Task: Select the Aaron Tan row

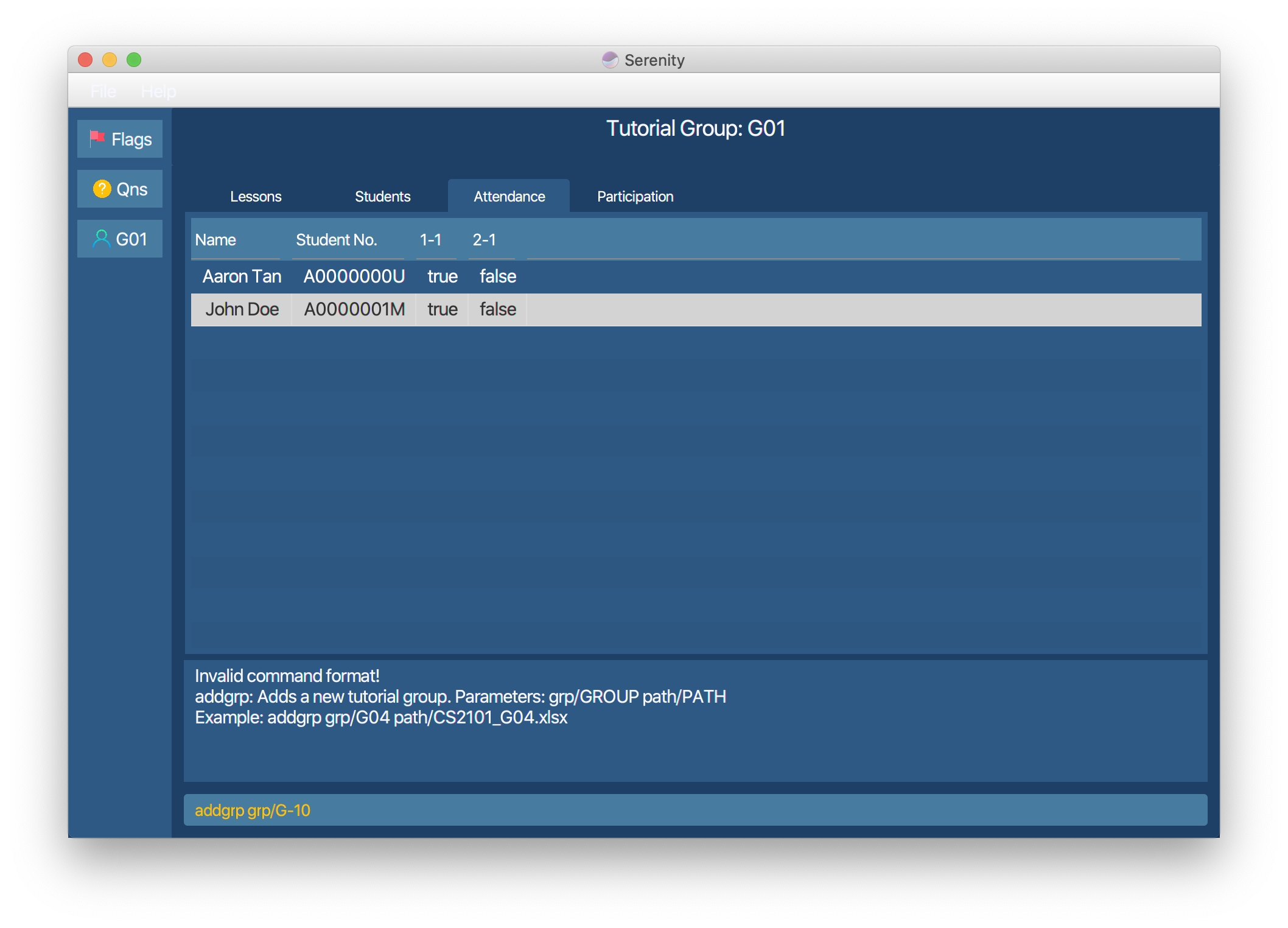Action: [242, 276]
